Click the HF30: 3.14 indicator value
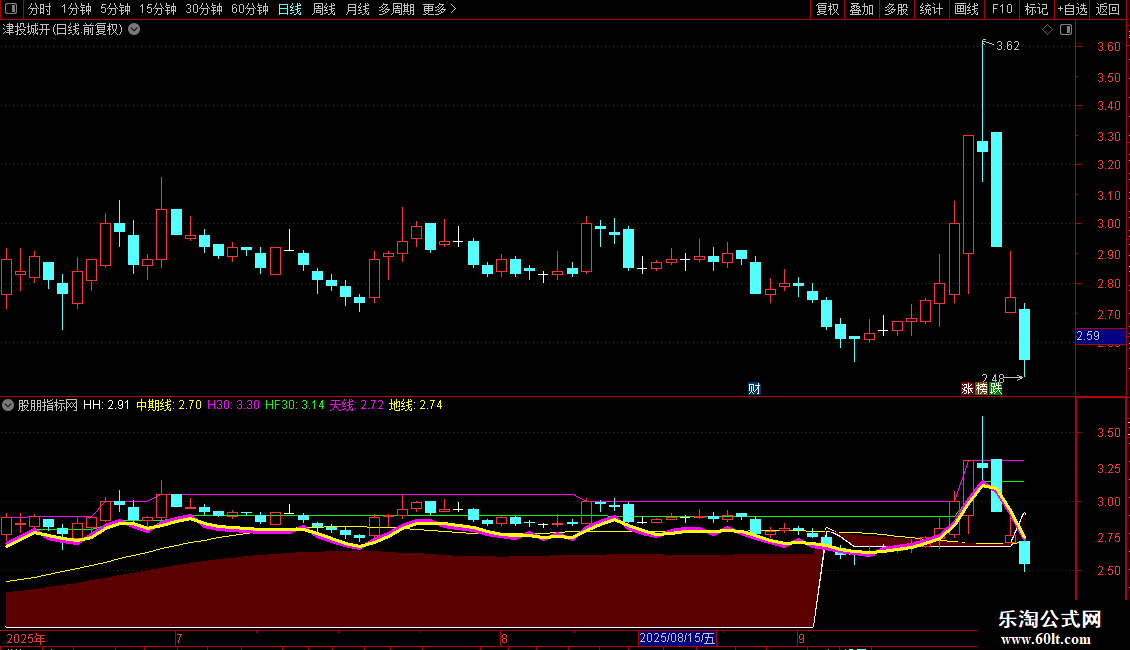 point(295,405)
